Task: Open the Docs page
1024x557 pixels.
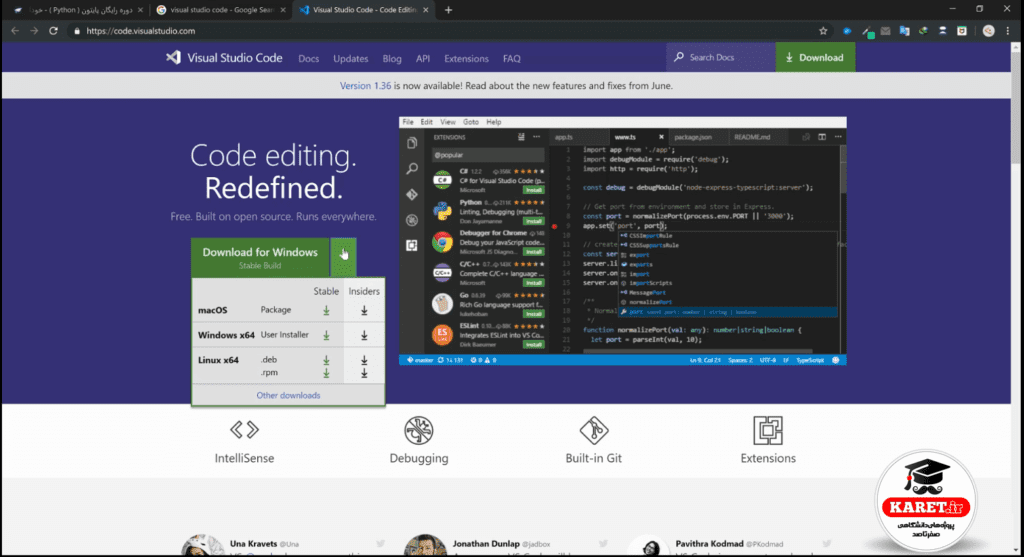Action: 308,59
